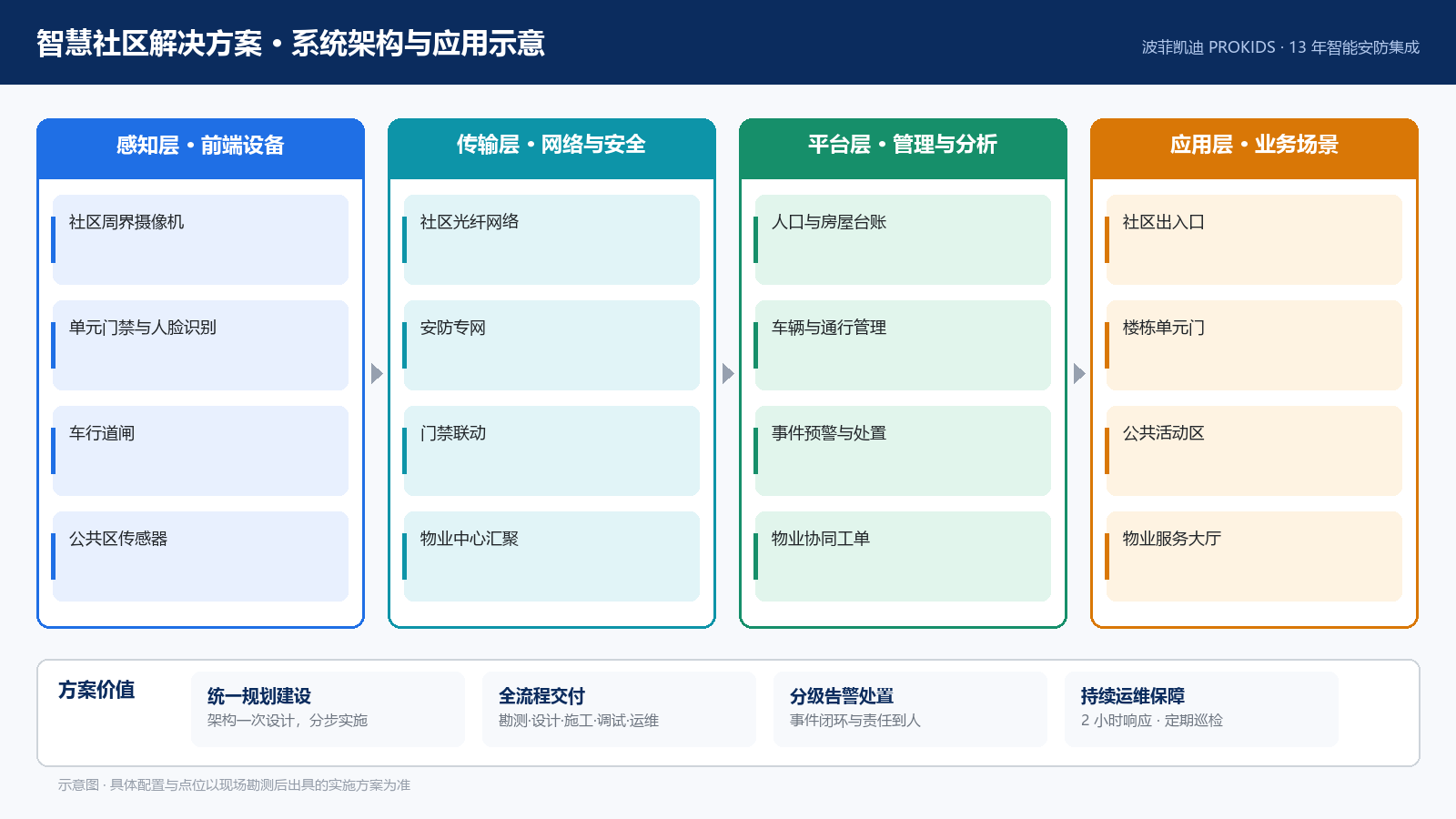1456x819 pixels.
Task: Click the 车辆与通行管理 card
Action: [903, 345]
